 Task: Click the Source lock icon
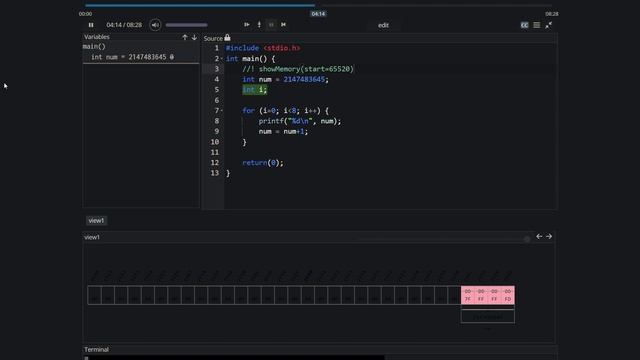pyautogui.click(x=227, y=38)
